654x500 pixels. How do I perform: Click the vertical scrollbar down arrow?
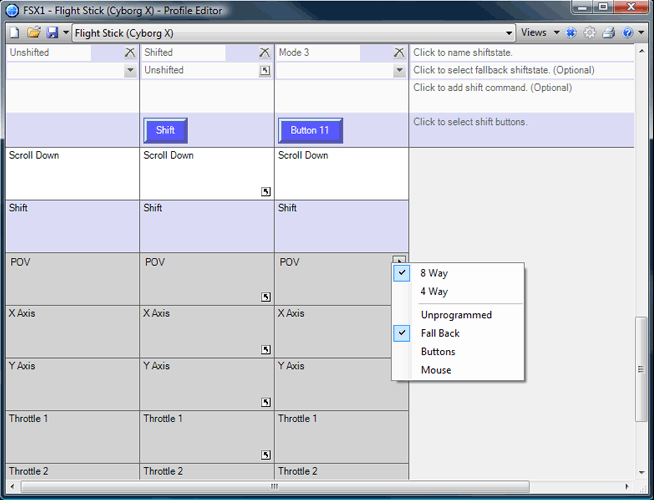(641, 473)
